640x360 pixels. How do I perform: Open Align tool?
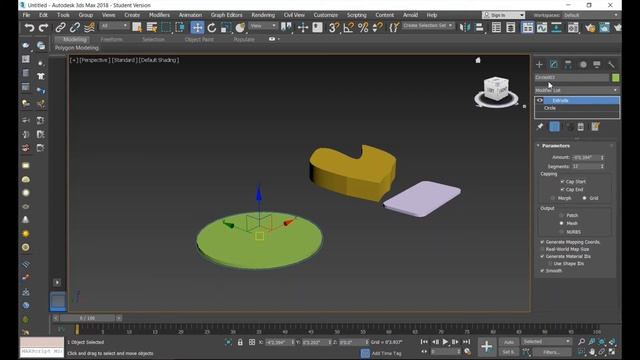point(480,28)
